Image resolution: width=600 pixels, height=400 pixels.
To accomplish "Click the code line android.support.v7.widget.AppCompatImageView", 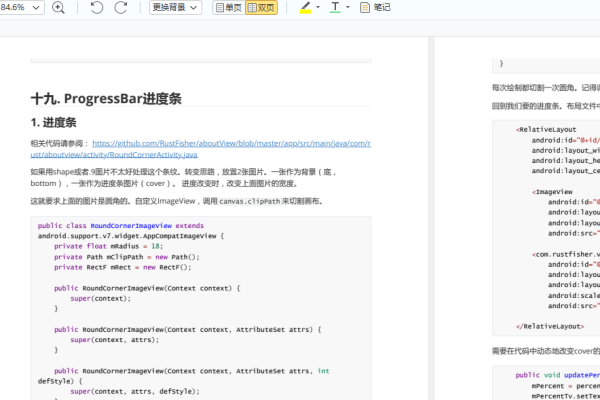I will click(130, 236).
